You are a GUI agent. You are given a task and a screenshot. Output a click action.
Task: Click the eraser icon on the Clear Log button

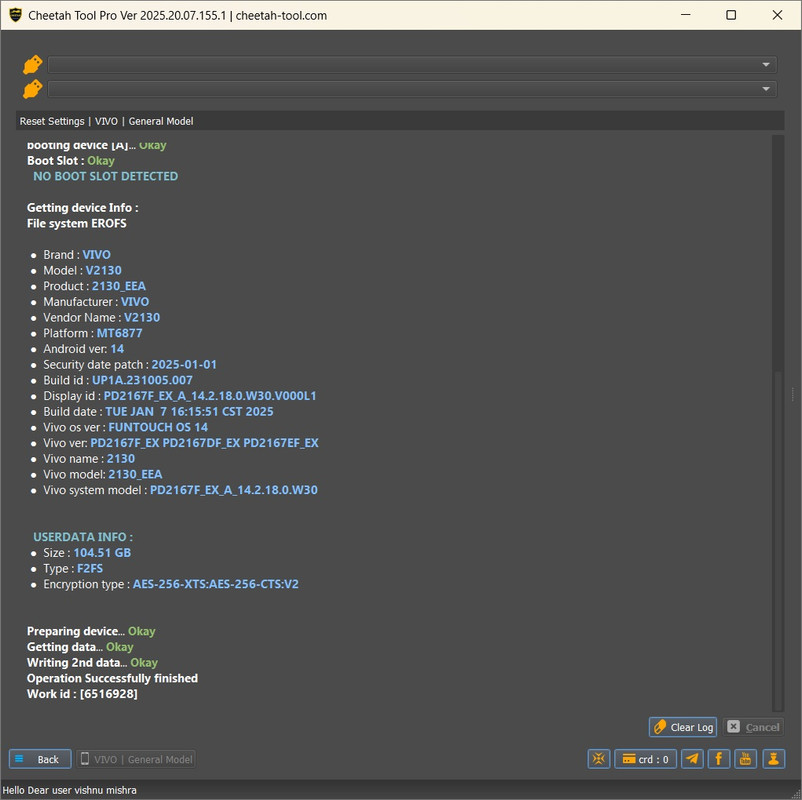coord(660,727)
